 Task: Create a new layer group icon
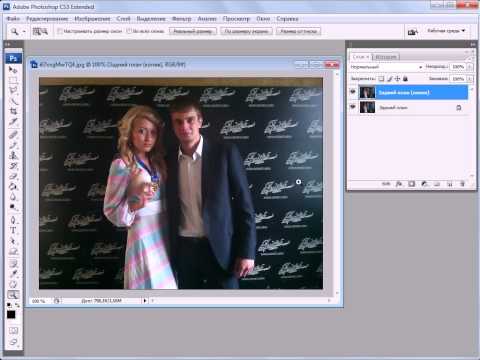pyautogui.click(x=437, y=184)
